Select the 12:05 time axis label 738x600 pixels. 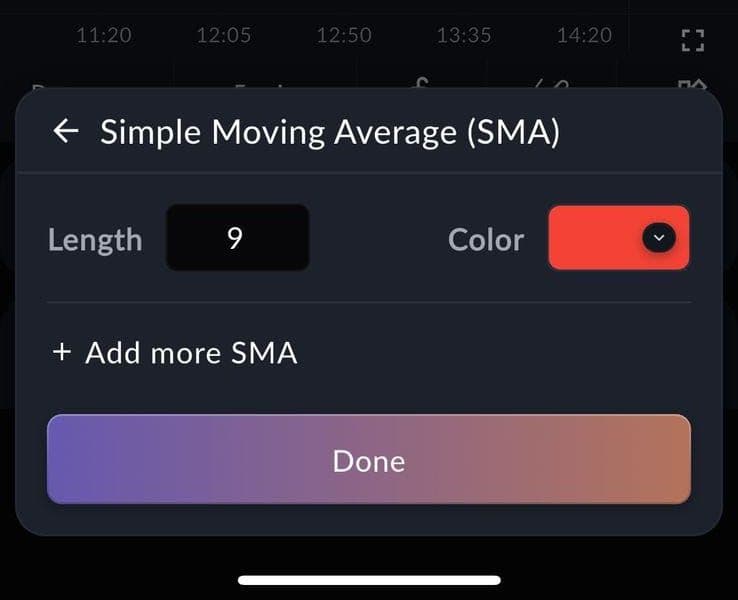[x=224, y=35]
